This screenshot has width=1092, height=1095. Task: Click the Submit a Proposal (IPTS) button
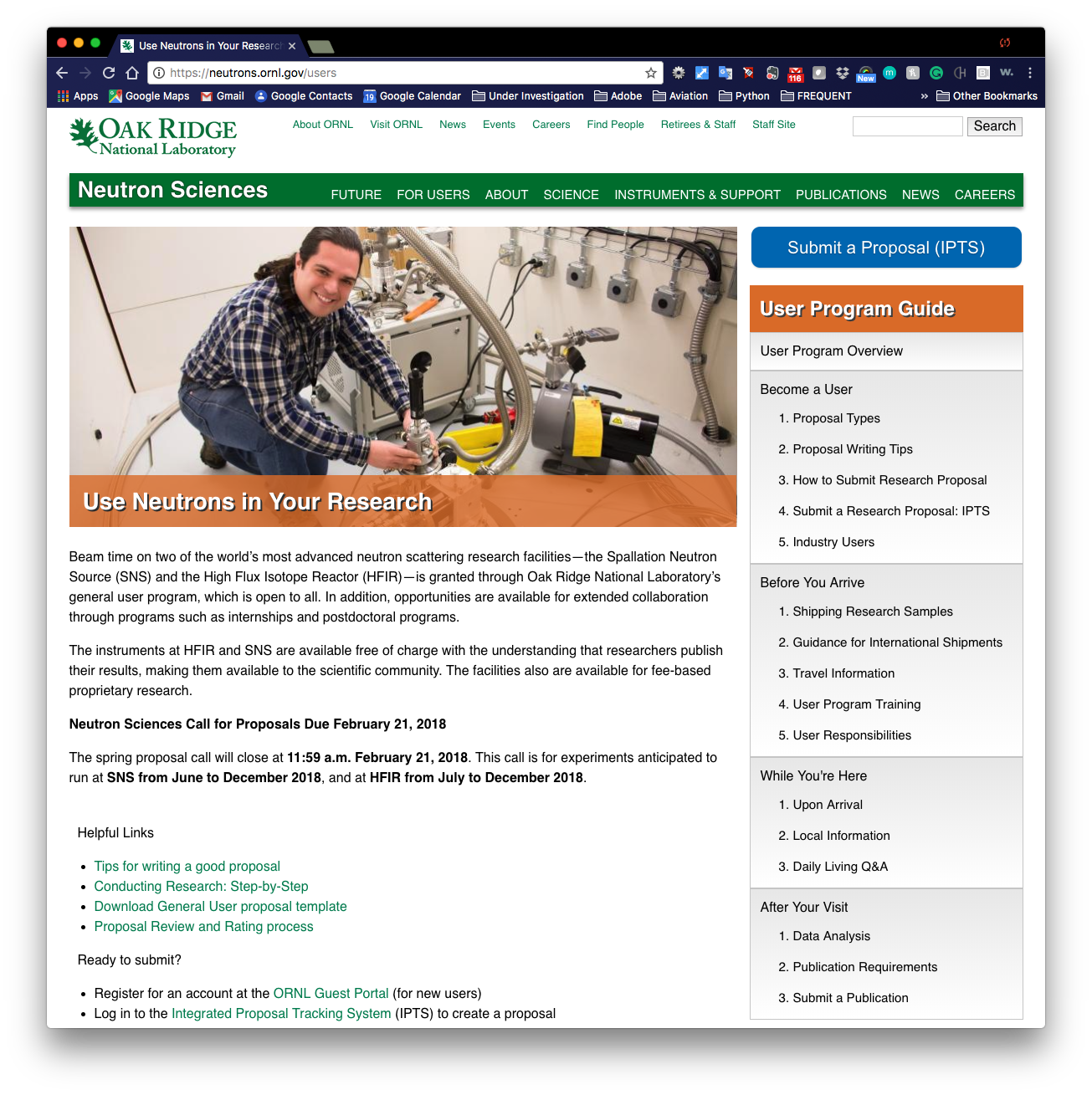point(885,247)
